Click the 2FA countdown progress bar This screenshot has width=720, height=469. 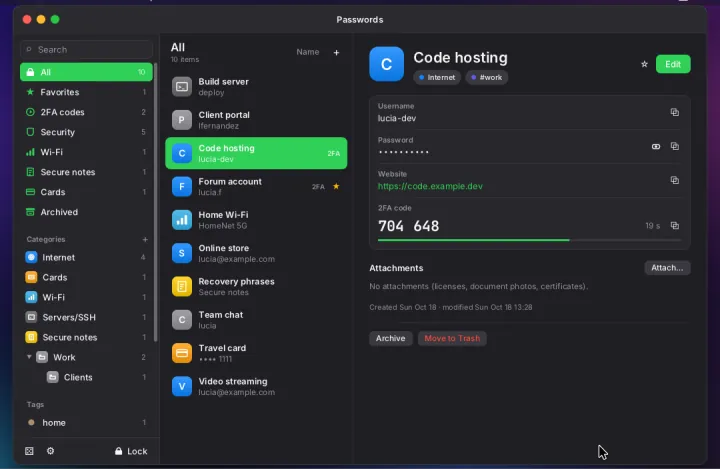pos(529,240)
